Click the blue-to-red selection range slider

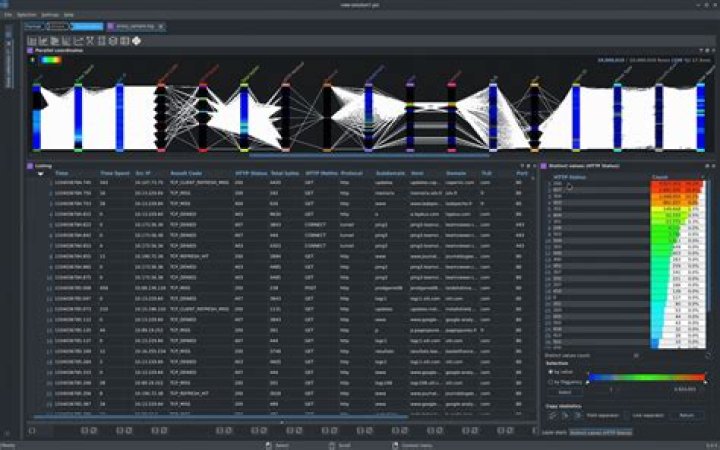[645, 378]
